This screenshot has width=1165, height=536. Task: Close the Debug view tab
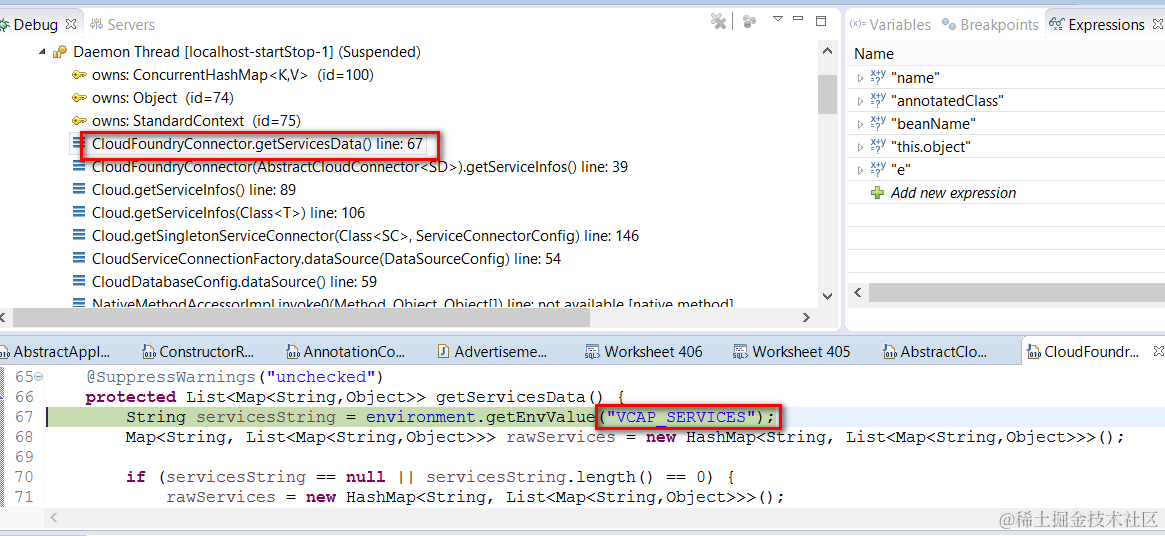pyautogui.click(x=72, y=24)
